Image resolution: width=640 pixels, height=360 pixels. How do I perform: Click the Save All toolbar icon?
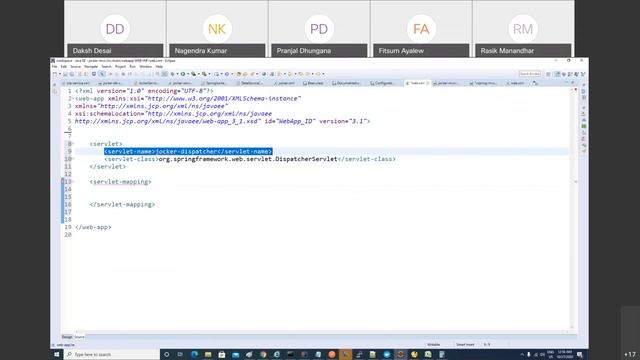click(72, 74)
